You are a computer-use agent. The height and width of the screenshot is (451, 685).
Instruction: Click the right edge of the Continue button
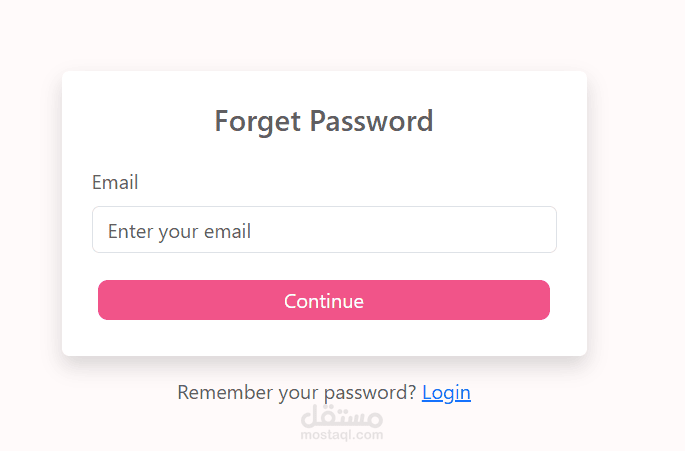[541, 300]
